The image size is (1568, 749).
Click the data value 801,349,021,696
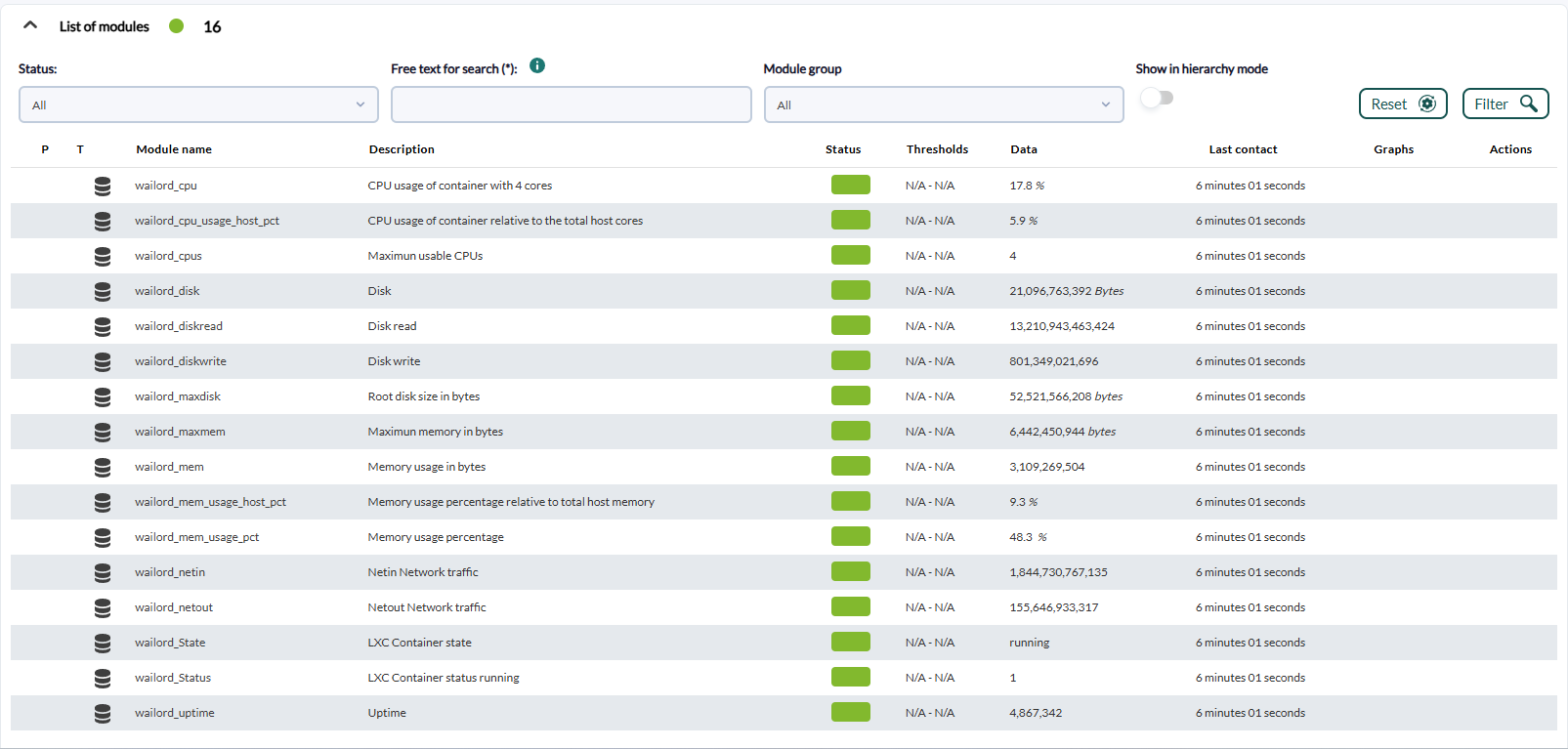tap(1054, 361)
